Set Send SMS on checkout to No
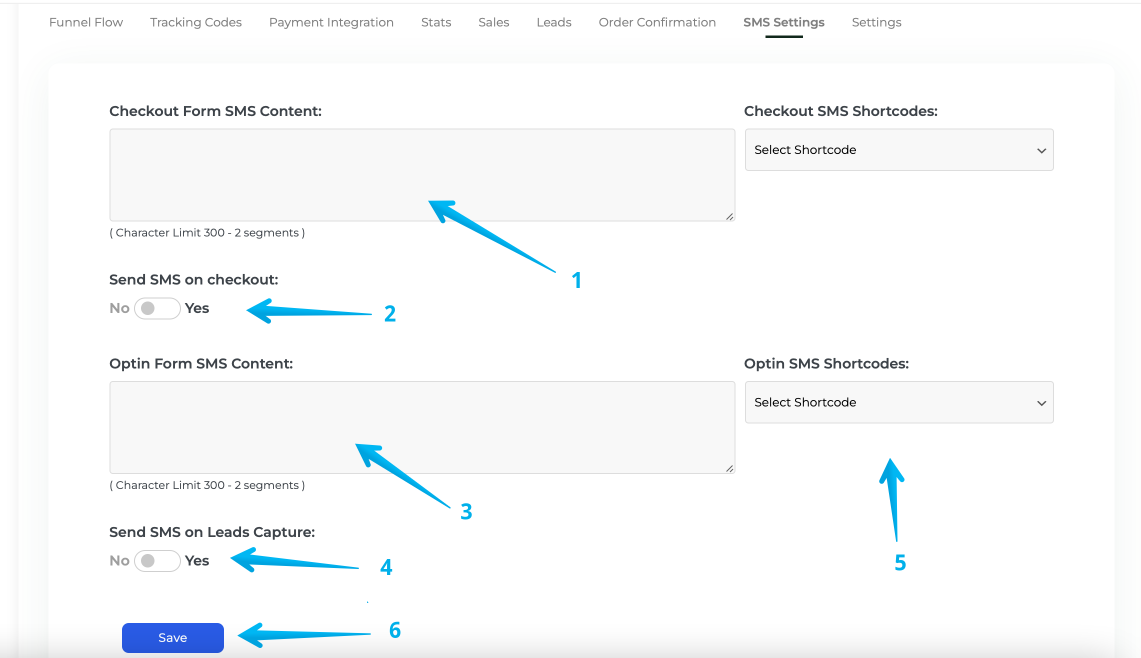The height and width of the screenshot is (658, 1141). [x=157, y=308]
